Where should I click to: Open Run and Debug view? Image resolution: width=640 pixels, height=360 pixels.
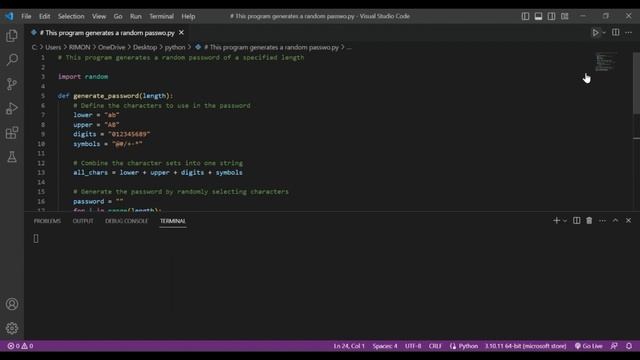point(12,109)
